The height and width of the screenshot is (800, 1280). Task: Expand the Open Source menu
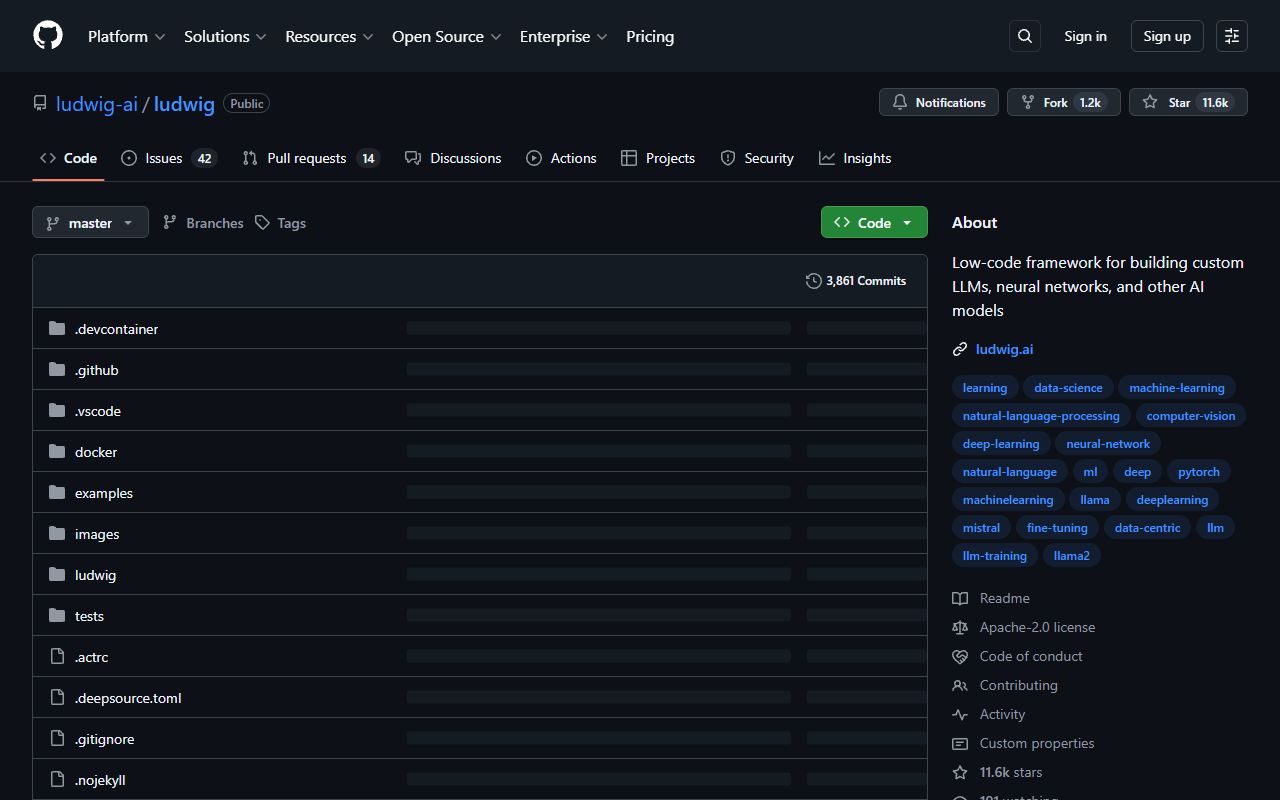(x=446, y=36)
